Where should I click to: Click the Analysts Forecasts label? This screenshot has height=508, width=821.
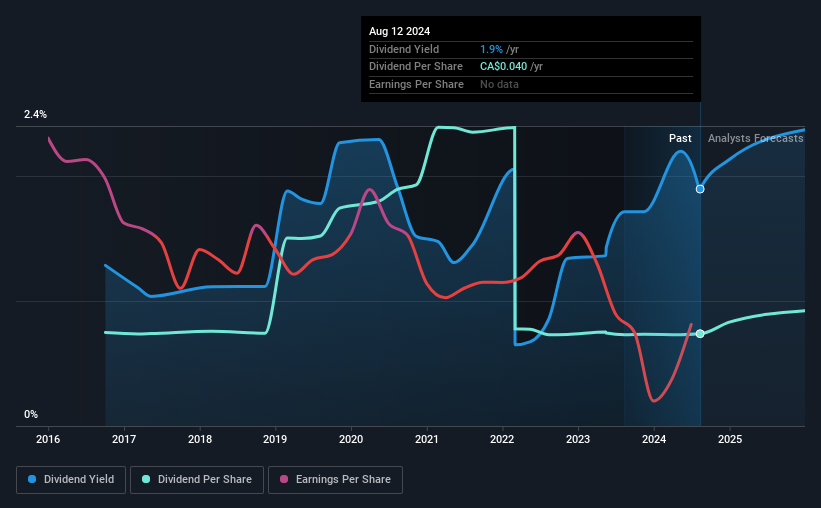[756, 138]
